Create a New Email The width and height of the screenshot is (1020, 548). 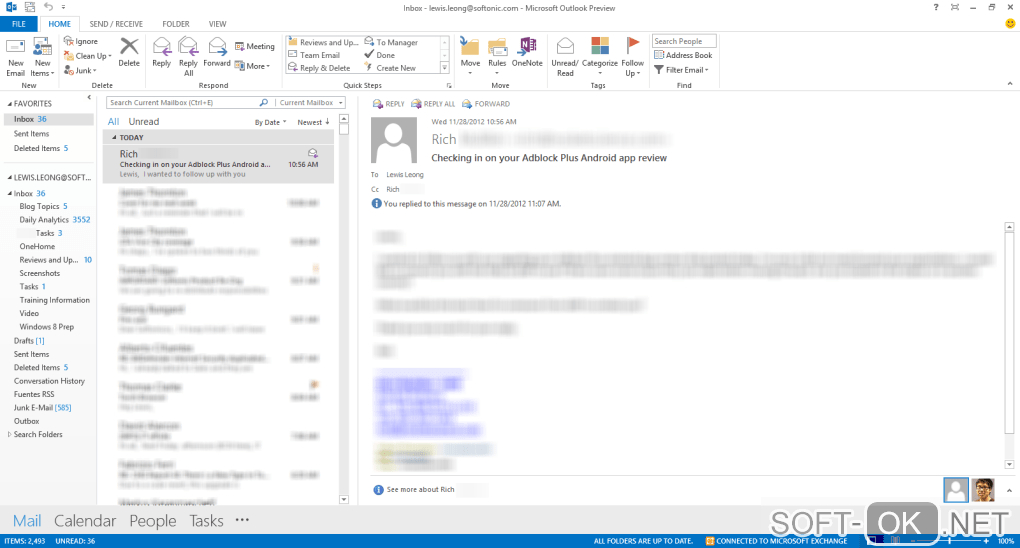point(16,57)
